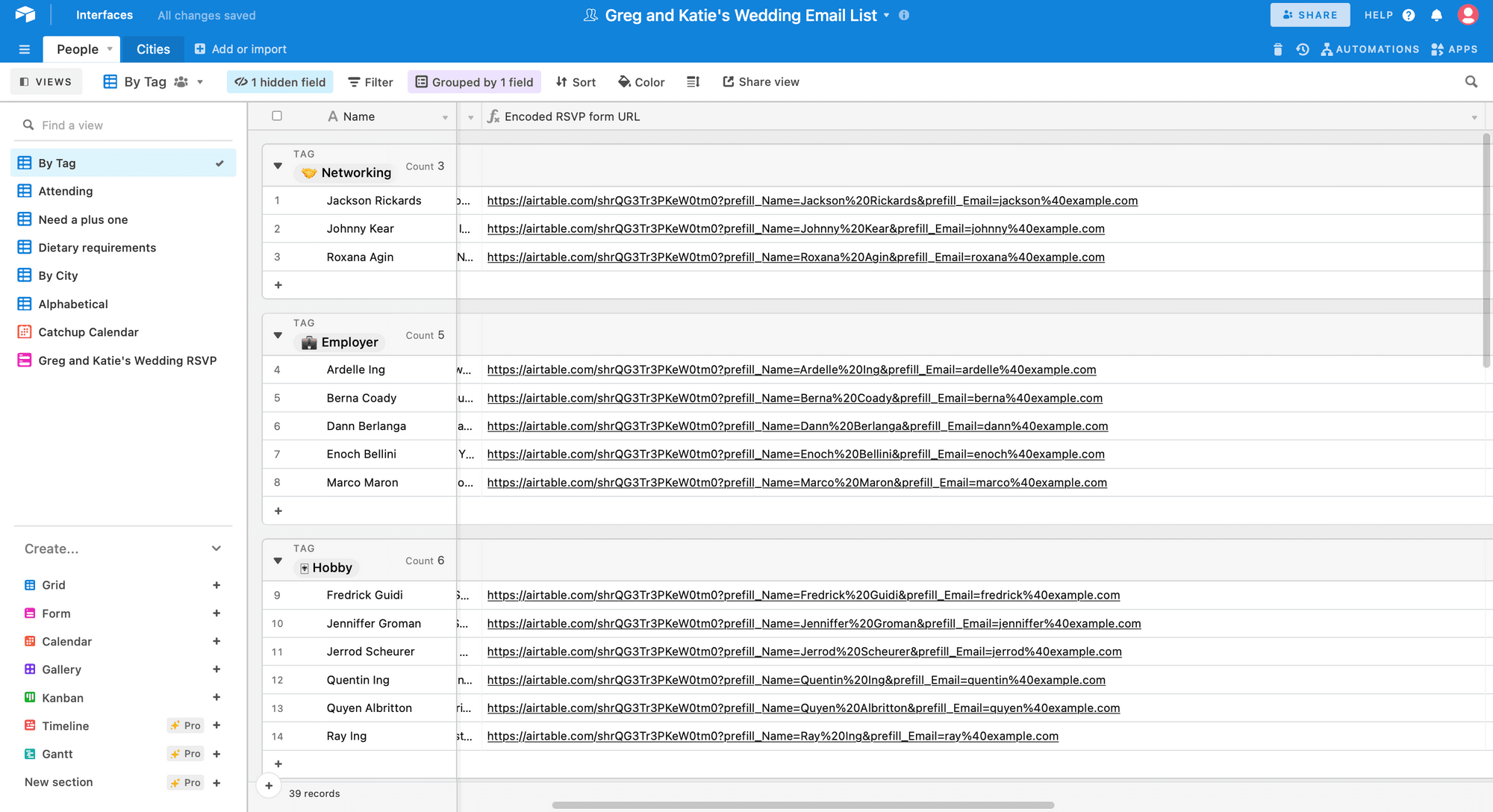The height and width of the screenshot is (812, 1493).
Task: Show the 1 hidden field
Action: [281, 82]
